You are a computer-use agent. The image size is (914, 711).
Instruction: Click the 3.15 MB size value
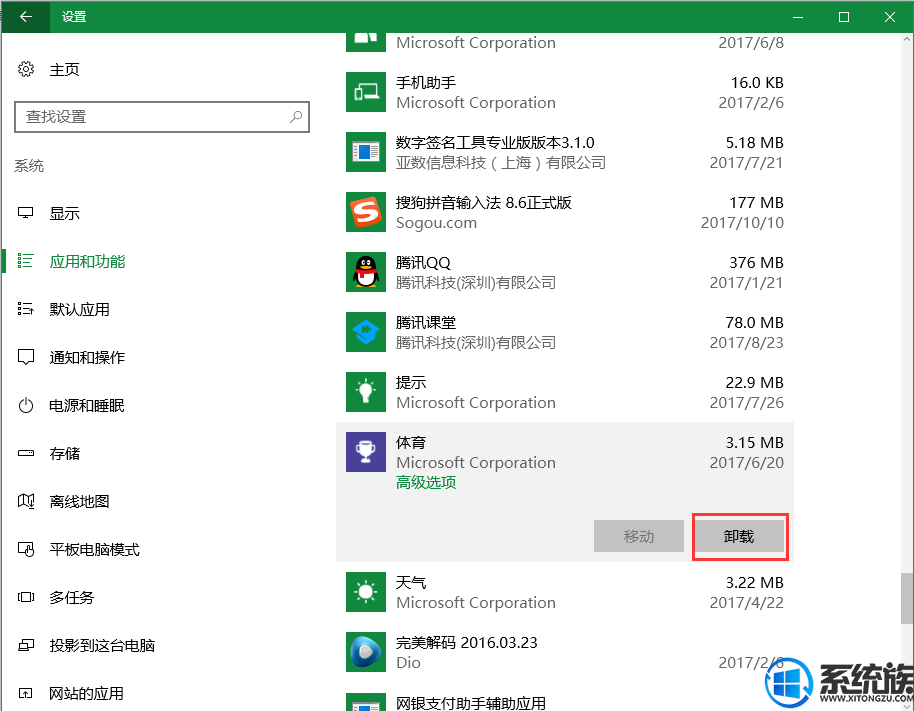click(x=754, y=443)
